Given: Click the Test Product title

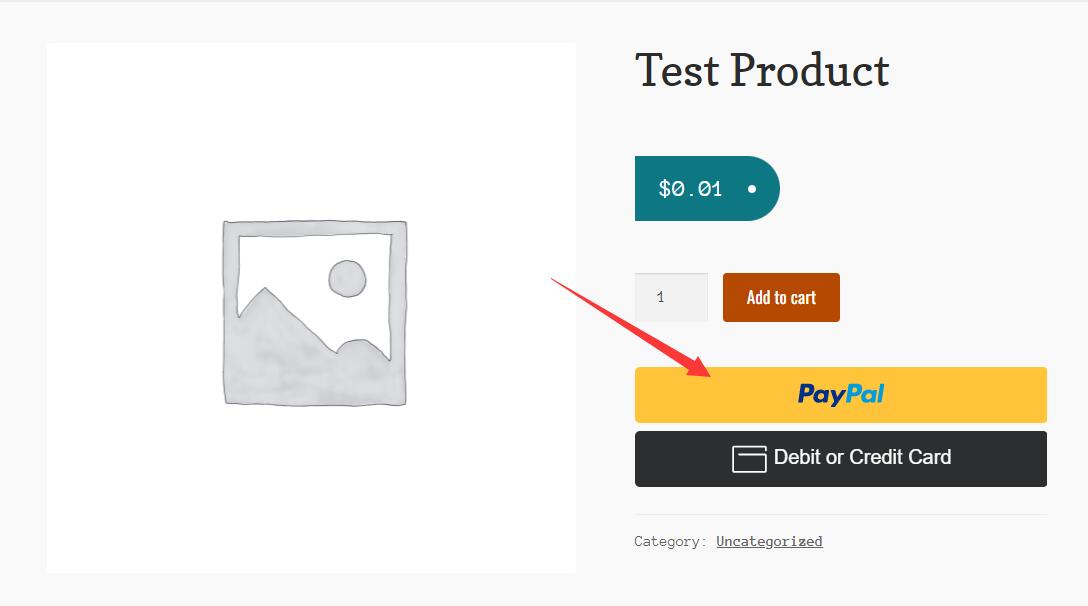Looking at the screenshot, I should [x=762, y=71].
